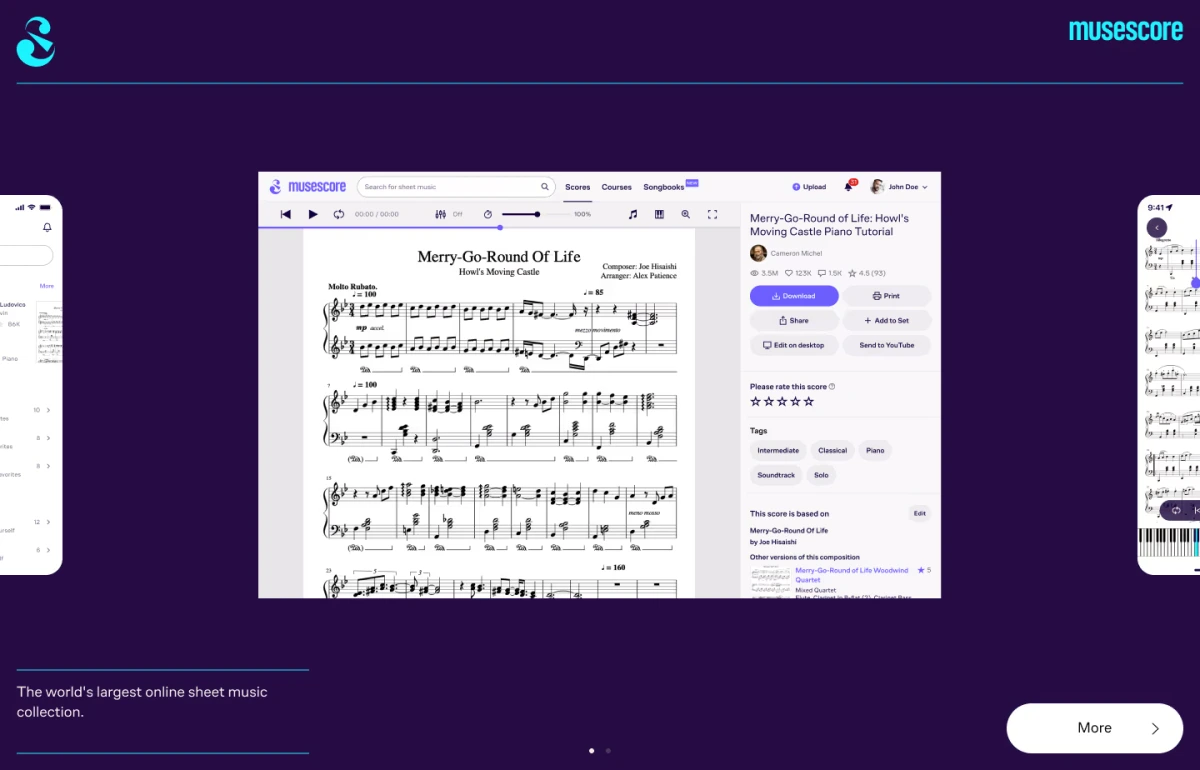Toggle loop playback

tap(339, 214)
